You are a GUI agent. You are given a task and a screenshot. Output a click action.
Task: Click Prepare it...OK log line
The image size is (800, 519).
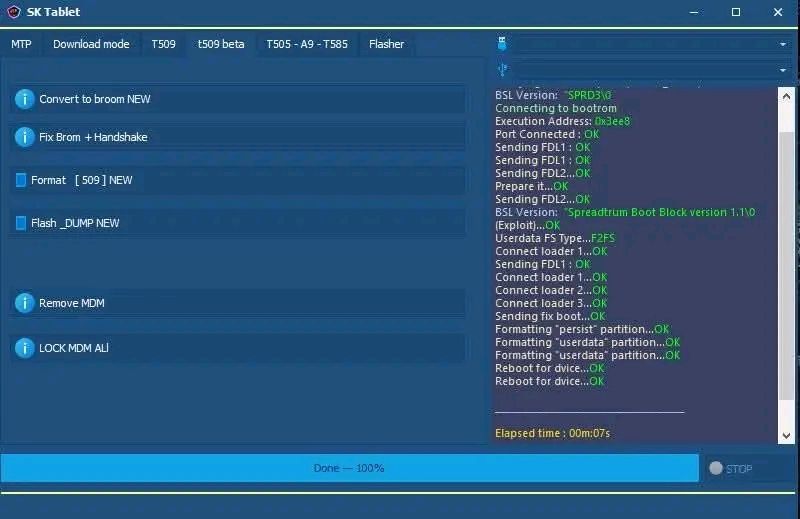(x=531, y=186)
